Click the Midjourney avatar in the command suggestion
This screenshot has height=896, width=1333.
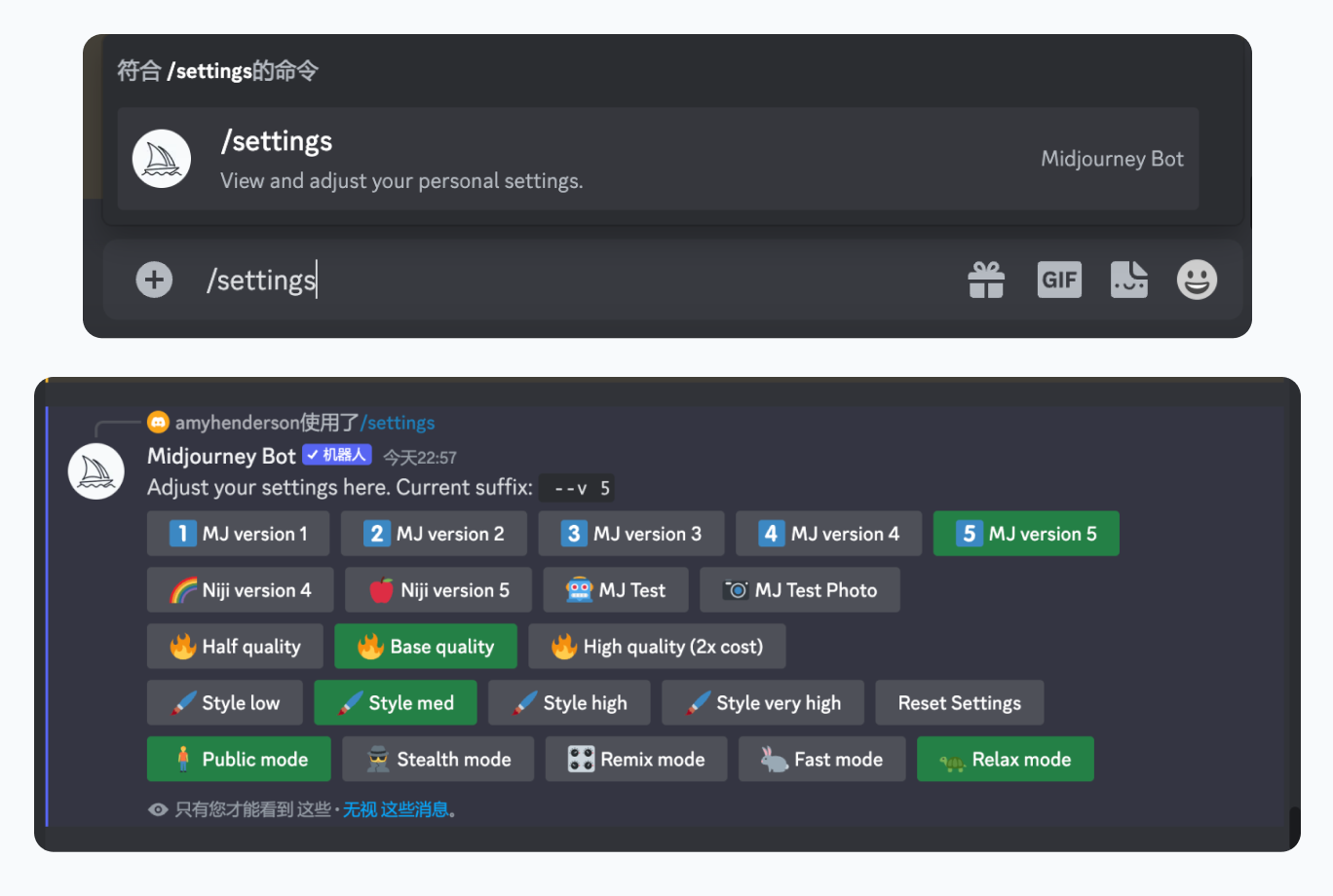162,159
